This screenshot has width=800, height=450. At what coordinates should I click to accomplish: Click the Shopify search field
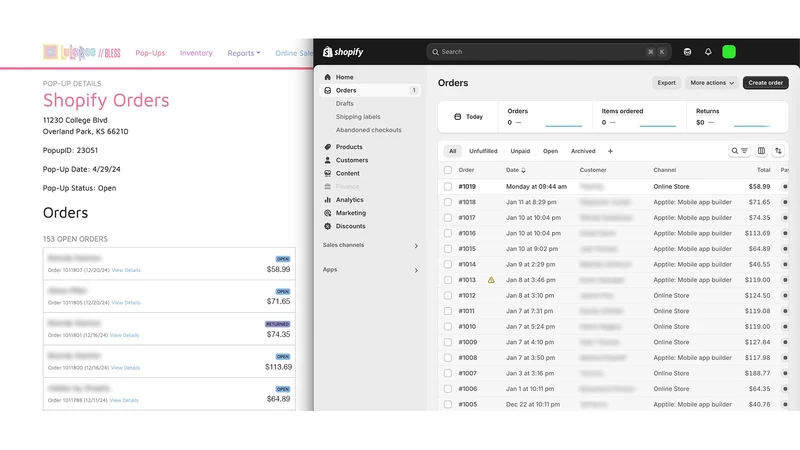[548, 52]
